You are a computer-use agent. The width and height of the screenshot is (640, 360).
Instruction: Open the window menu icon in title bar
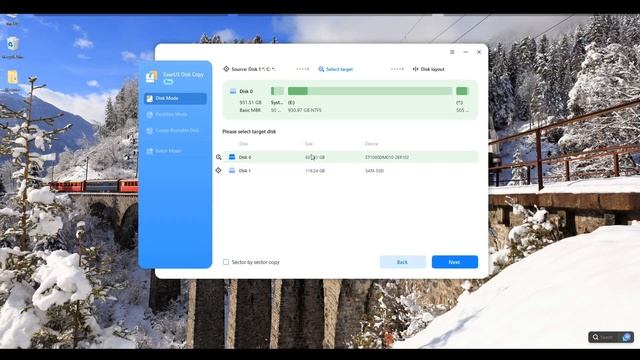[x=452, y=52]
